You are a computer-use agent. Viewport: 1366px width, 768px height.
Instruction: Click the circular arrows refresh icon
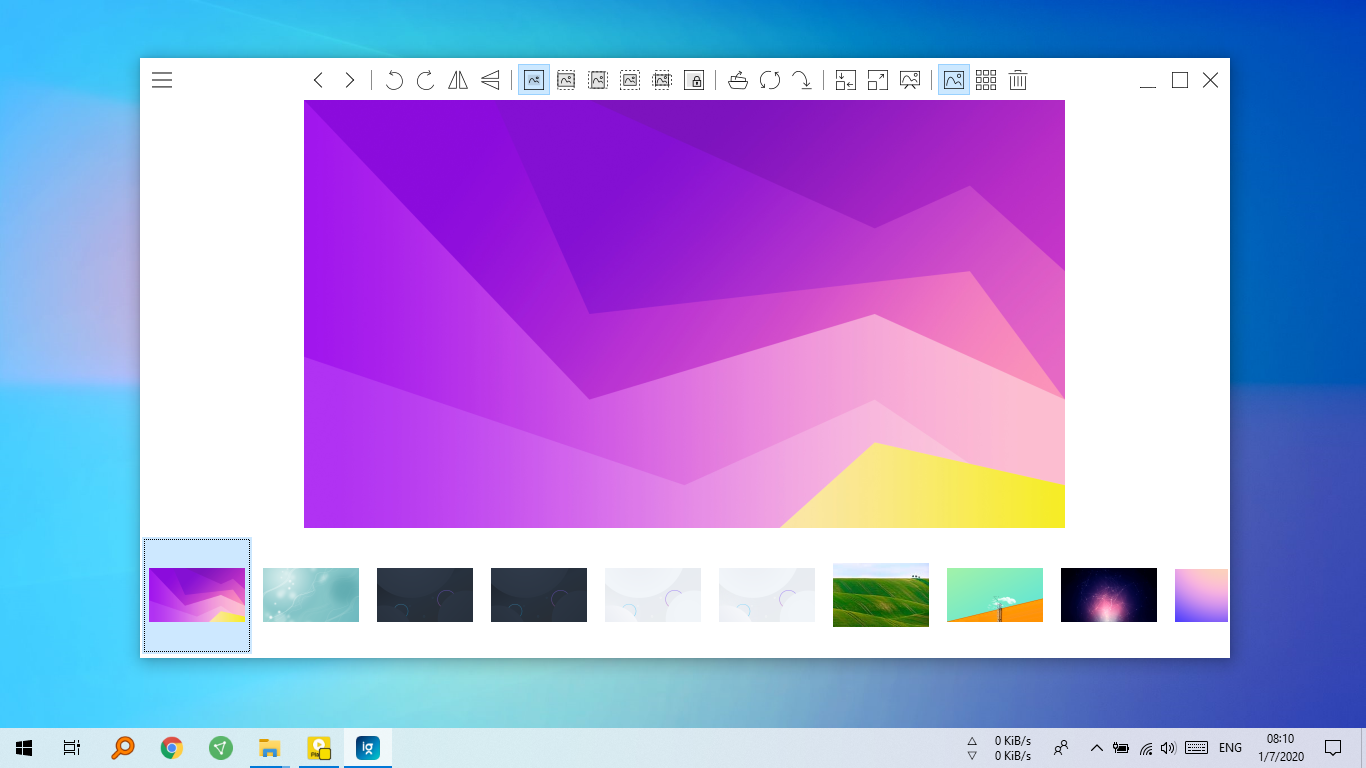pyautogui.click(x=770, y=80)
